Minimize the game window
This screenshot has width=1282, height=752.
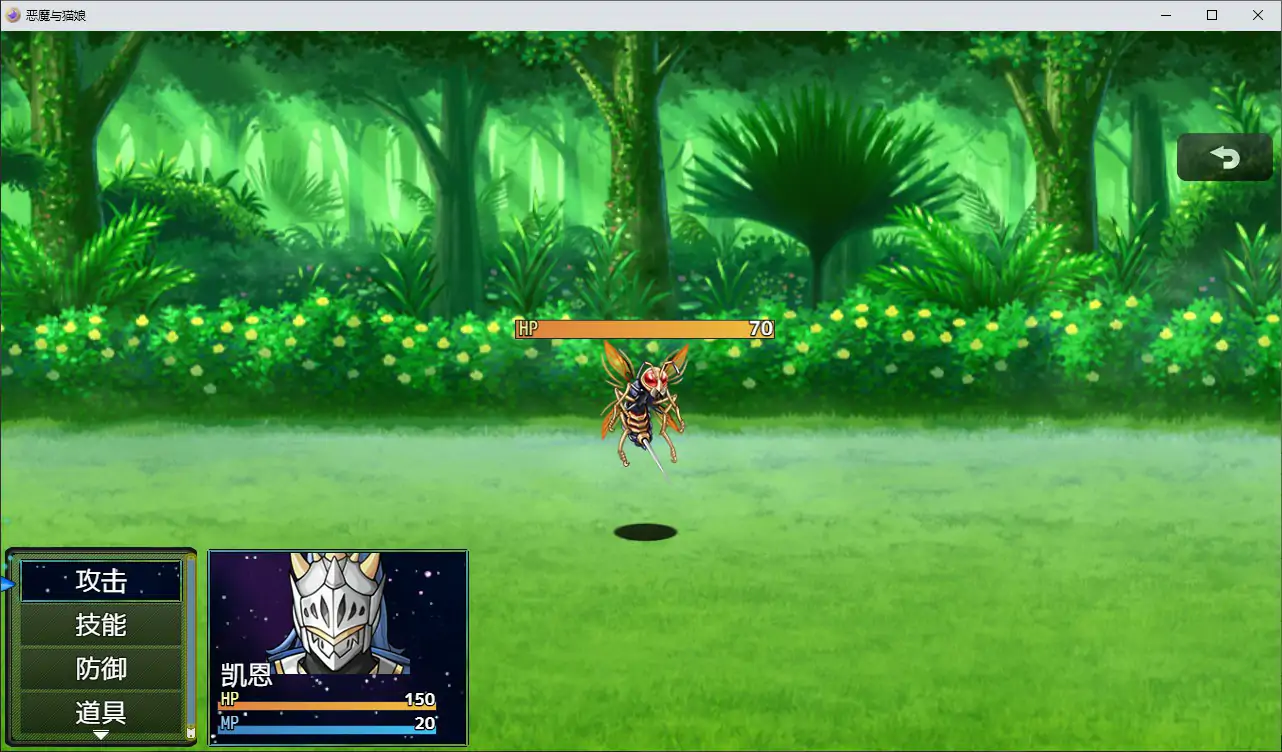(1166, 15)
